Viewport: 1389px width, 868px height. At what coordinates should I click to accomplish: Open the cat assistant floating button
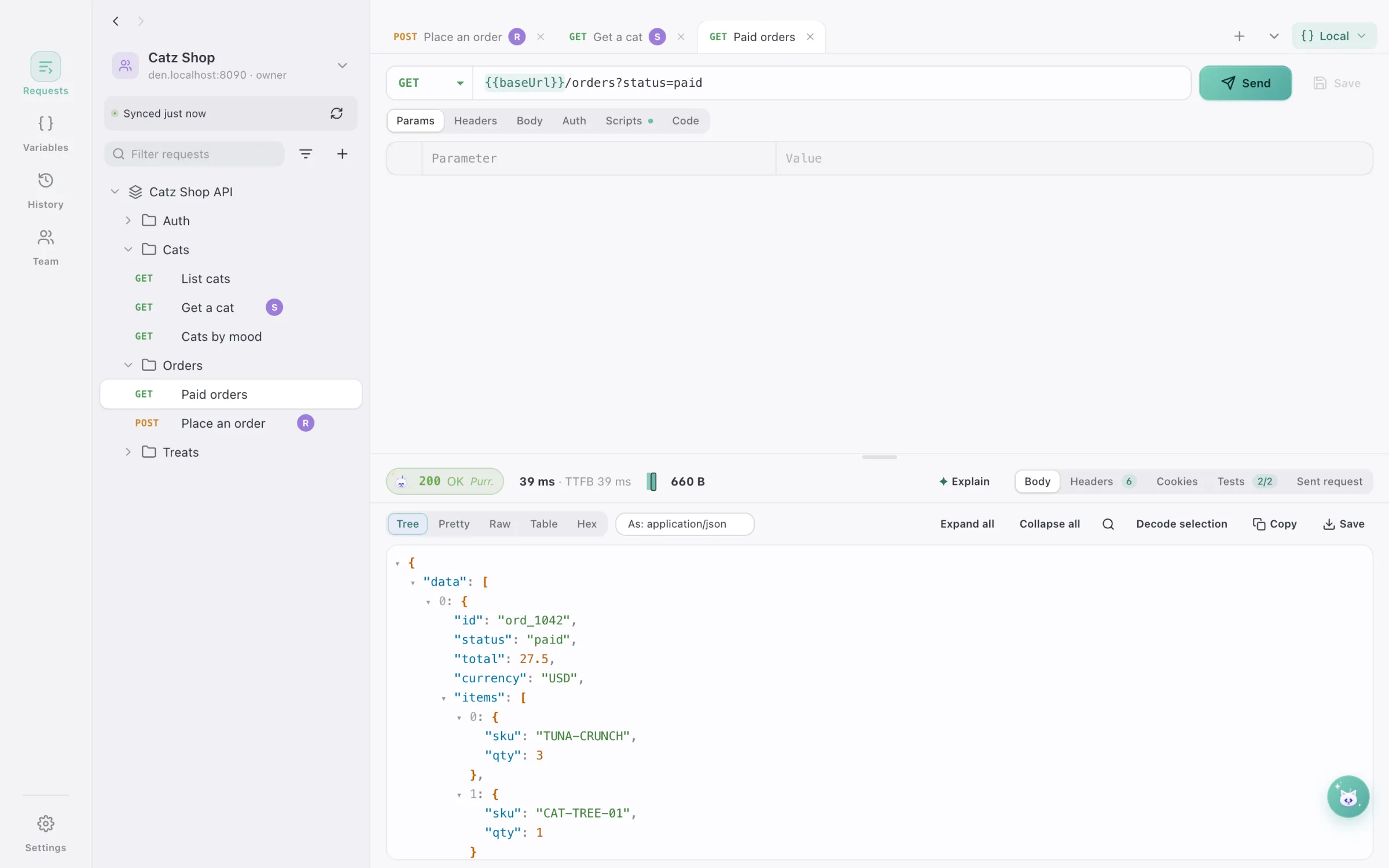1348,797
